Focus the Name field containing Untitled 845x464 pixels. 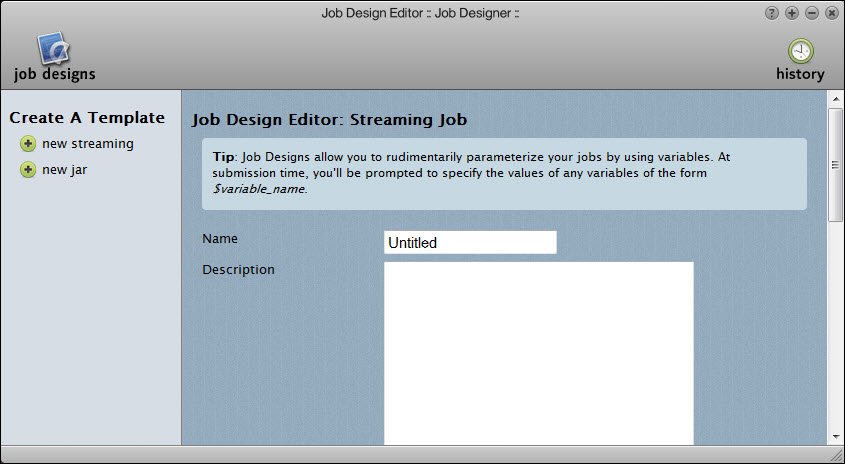click(x=470, y=243)
